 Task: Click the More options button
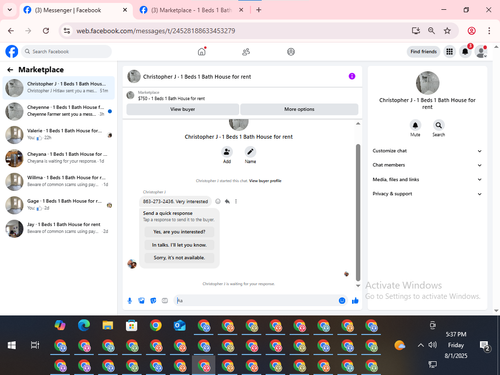(x=299, y=109)
